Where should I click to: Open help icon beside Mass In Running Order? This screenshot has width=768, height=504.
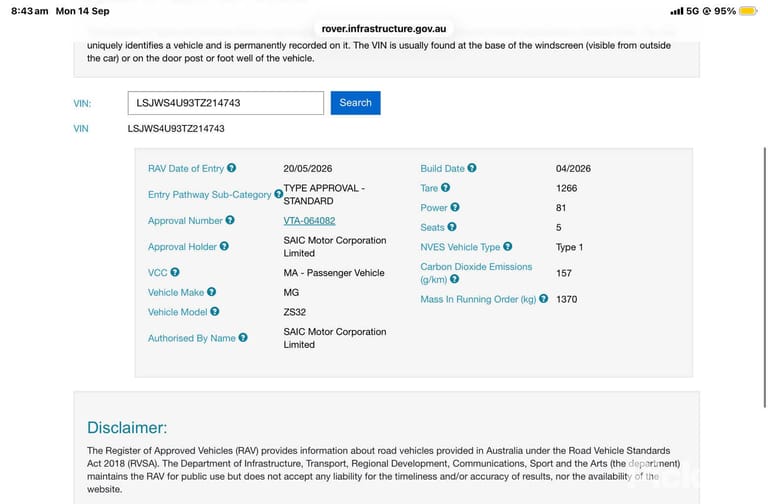tap(543, 299)
